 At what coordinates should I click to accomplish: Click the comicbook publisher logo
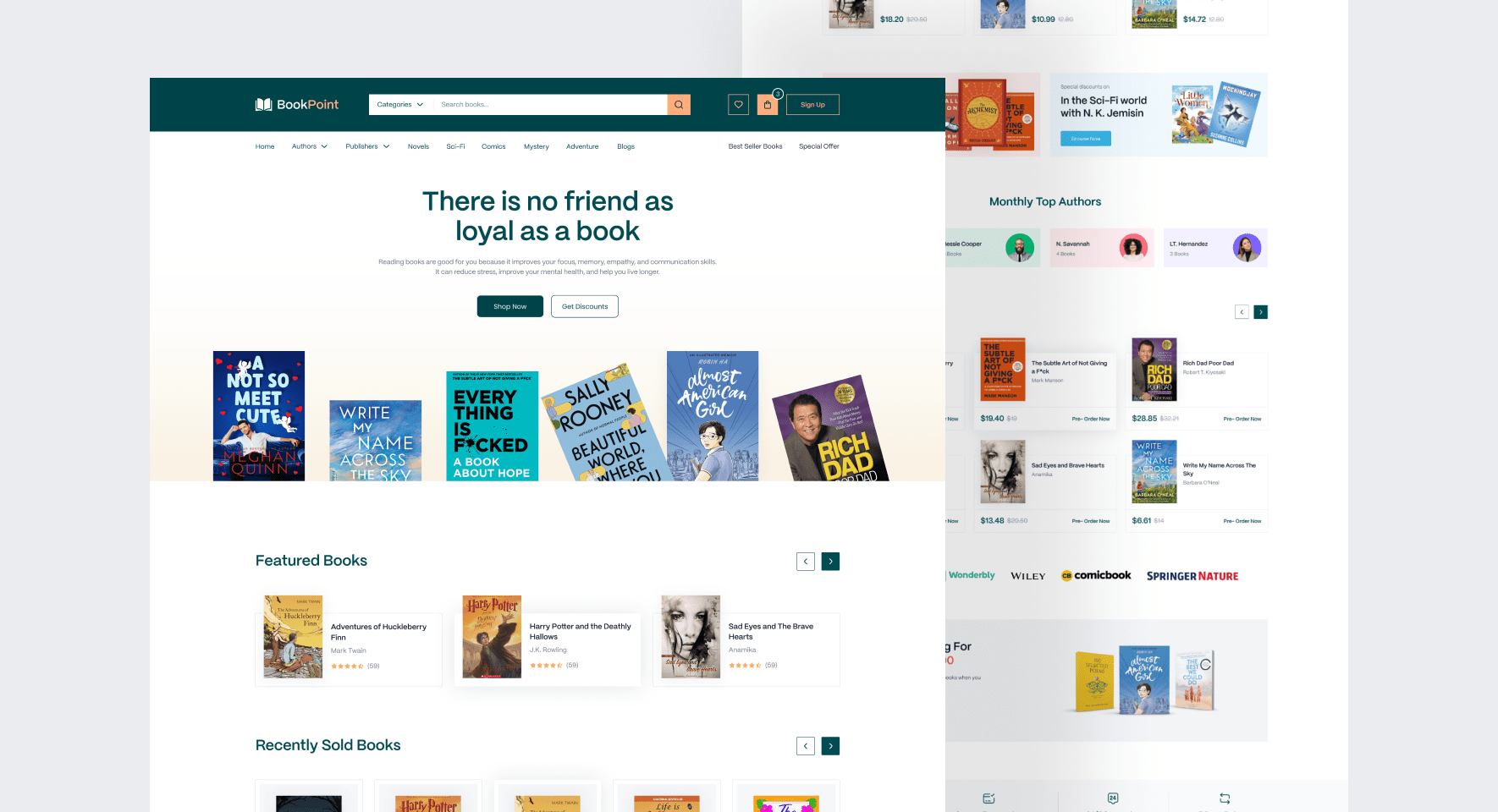(1096, 576)
